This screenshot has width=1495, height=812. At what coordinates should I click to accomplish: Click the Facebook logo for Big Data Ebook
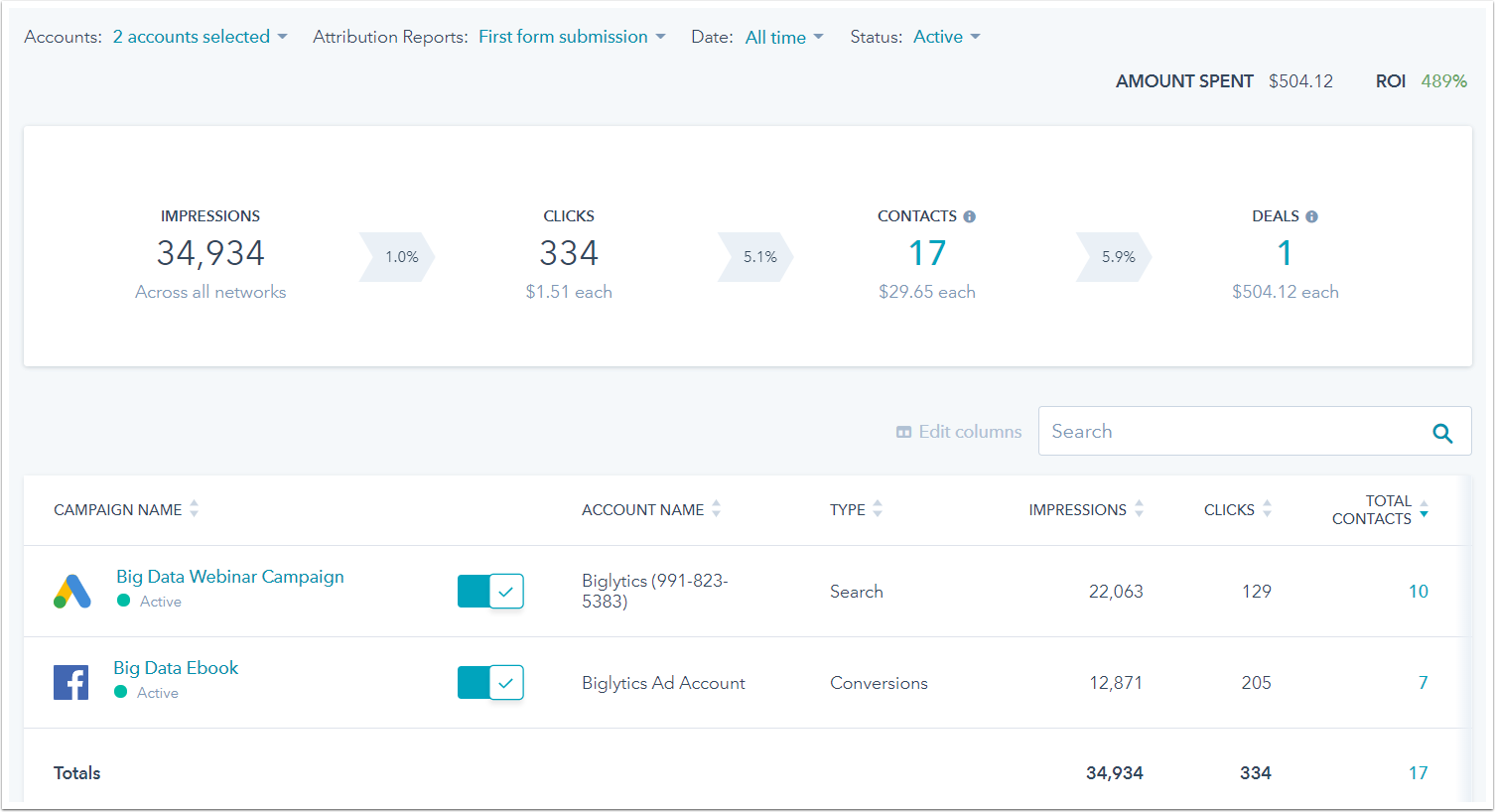pyautogui.click(x=70, y=683)
